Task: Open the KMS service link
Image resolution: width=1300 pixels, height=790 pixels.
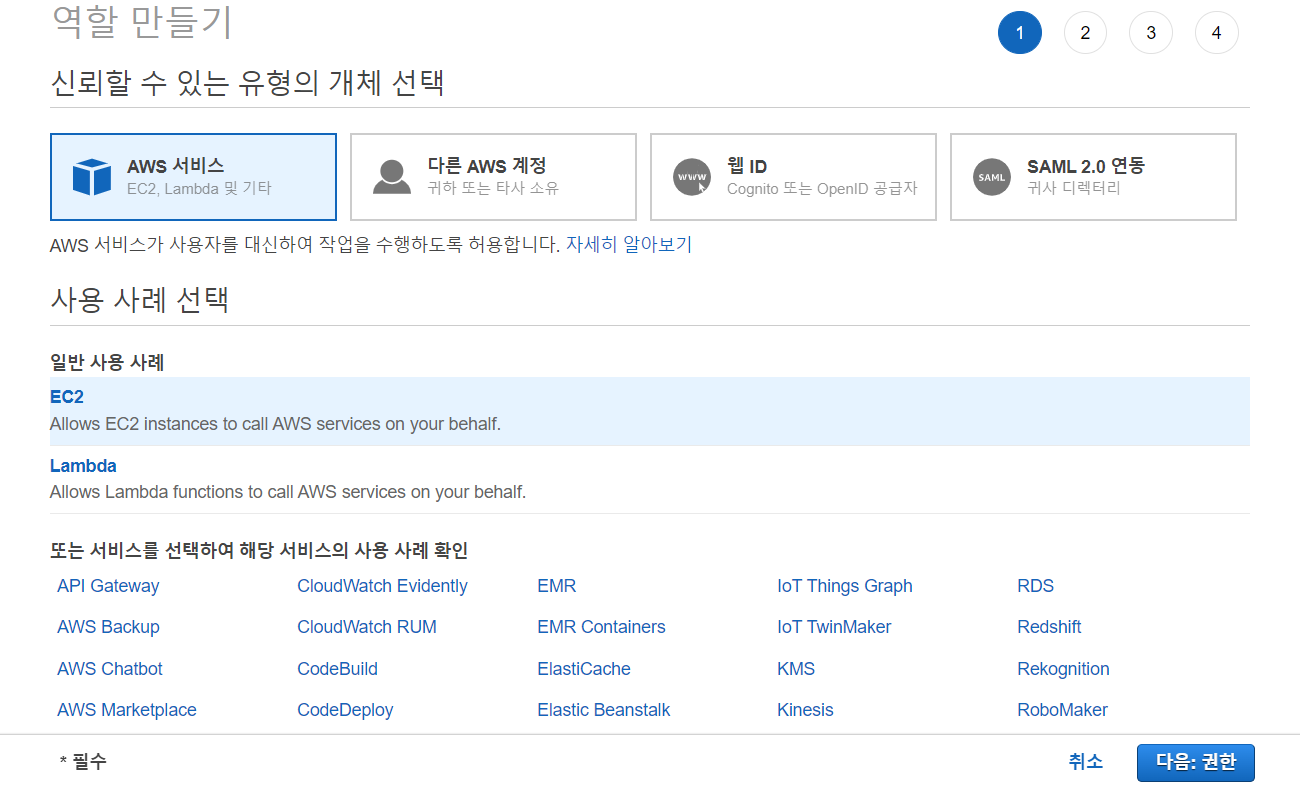Action: tap(796, 669)
